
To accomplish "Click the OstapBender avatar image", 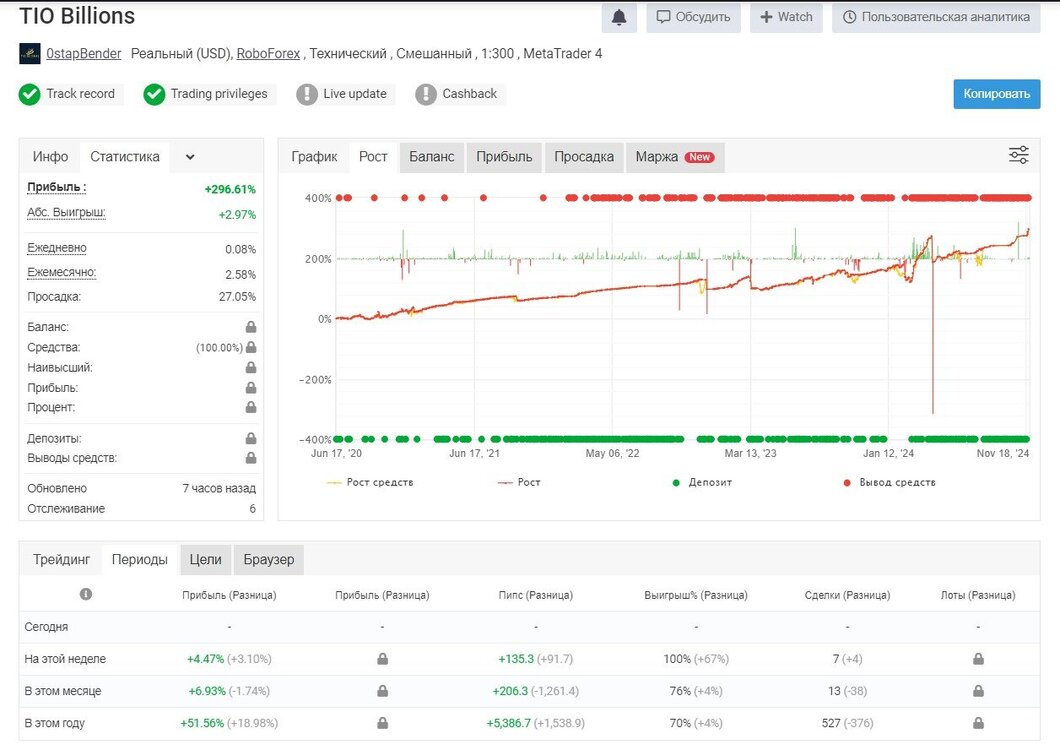I will coord(30,53).
